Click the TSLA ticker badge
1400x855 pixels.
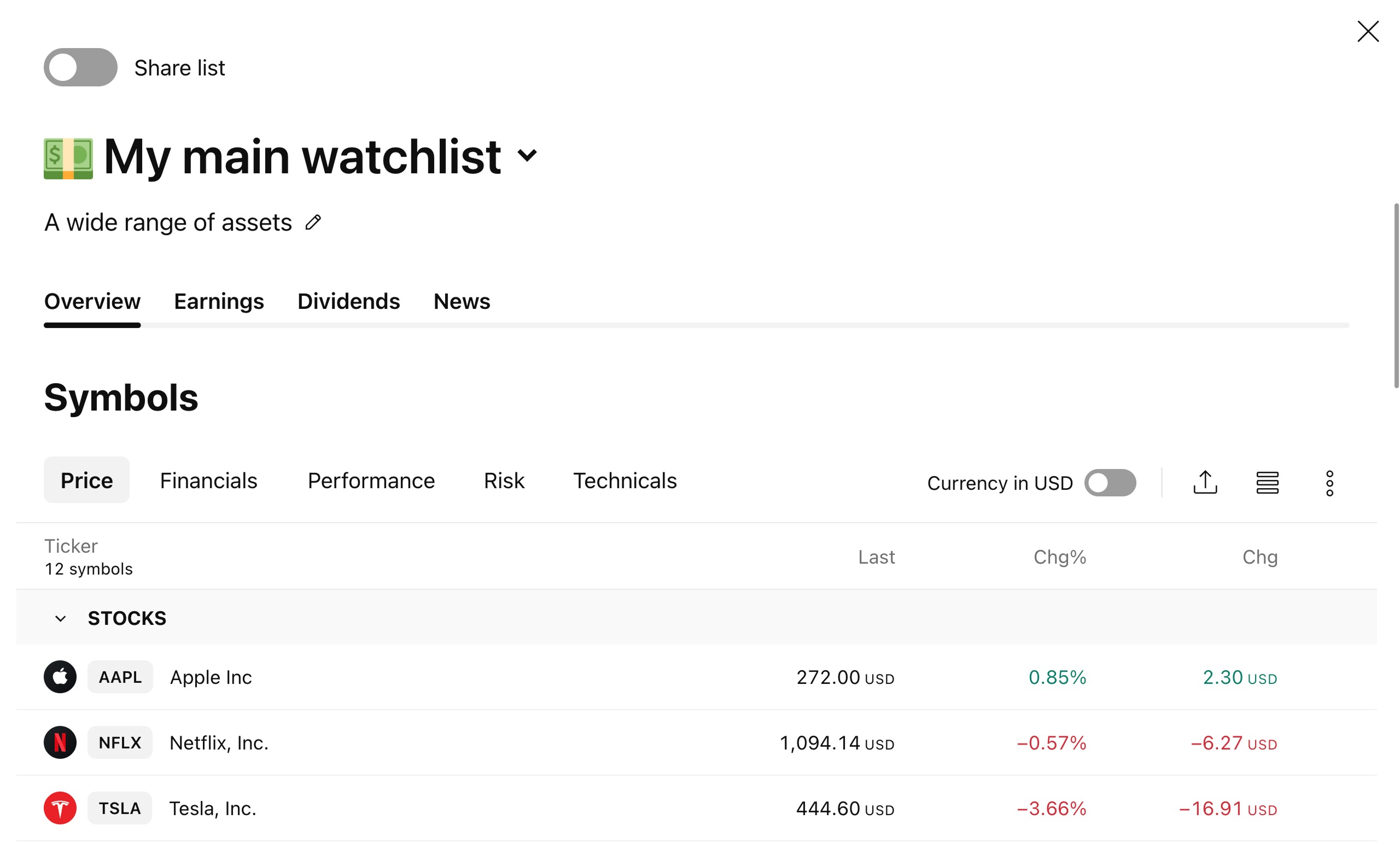[120, 808]
